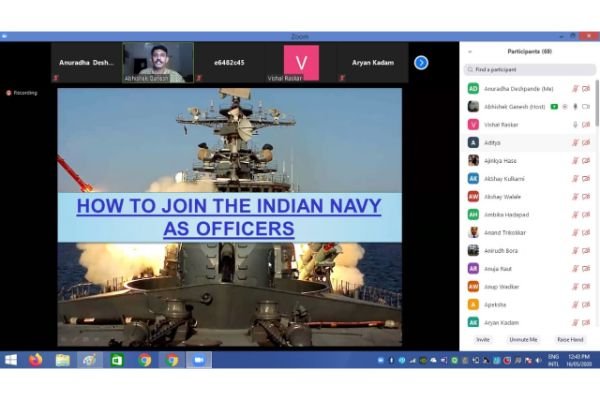
Task: Click the Participants panel header title
Action: click(530, 52)
